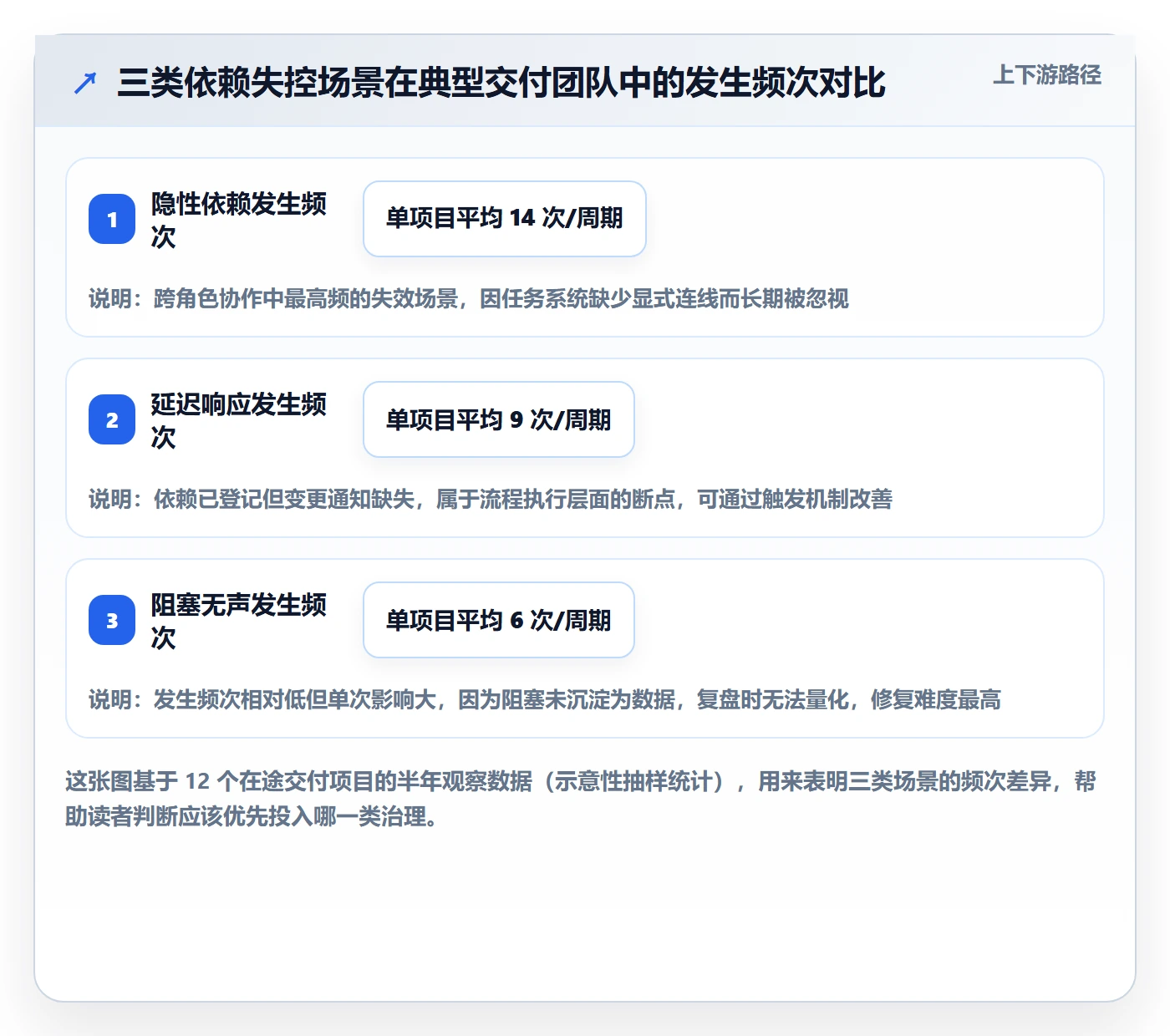Click the description starting 说明：跨角色协作中最高频
1170x1036 pixels.
(469, 298)
